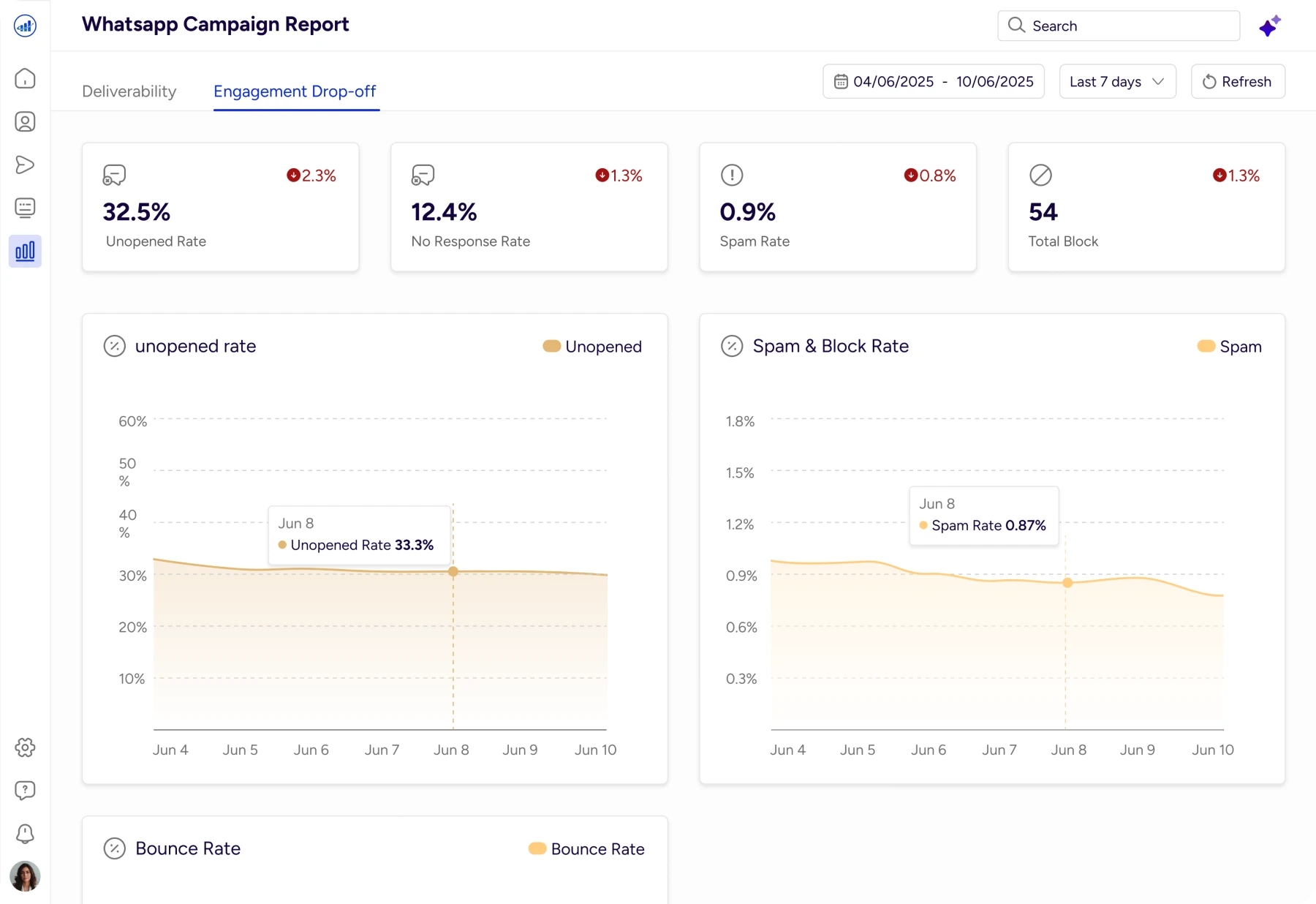The image size is (1316, 904).
Task: Open the Messages icon in sidebar
Action: (25, 208)
